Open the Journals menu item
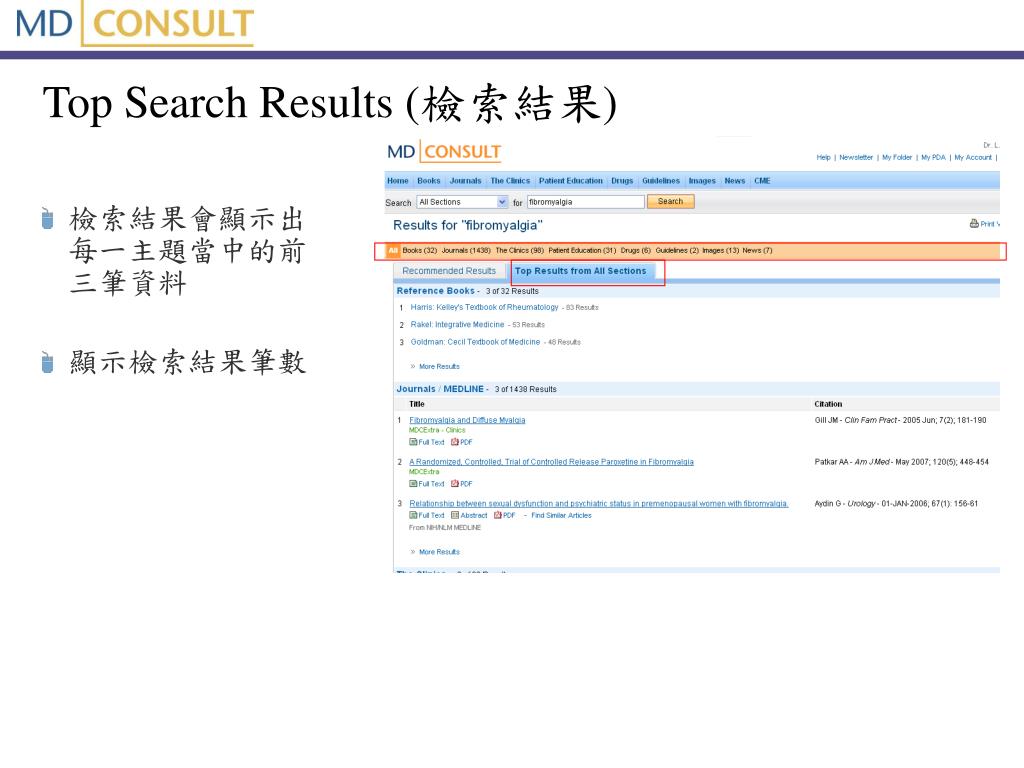This screenshot has width=1024, height=768. pos(465,181)
